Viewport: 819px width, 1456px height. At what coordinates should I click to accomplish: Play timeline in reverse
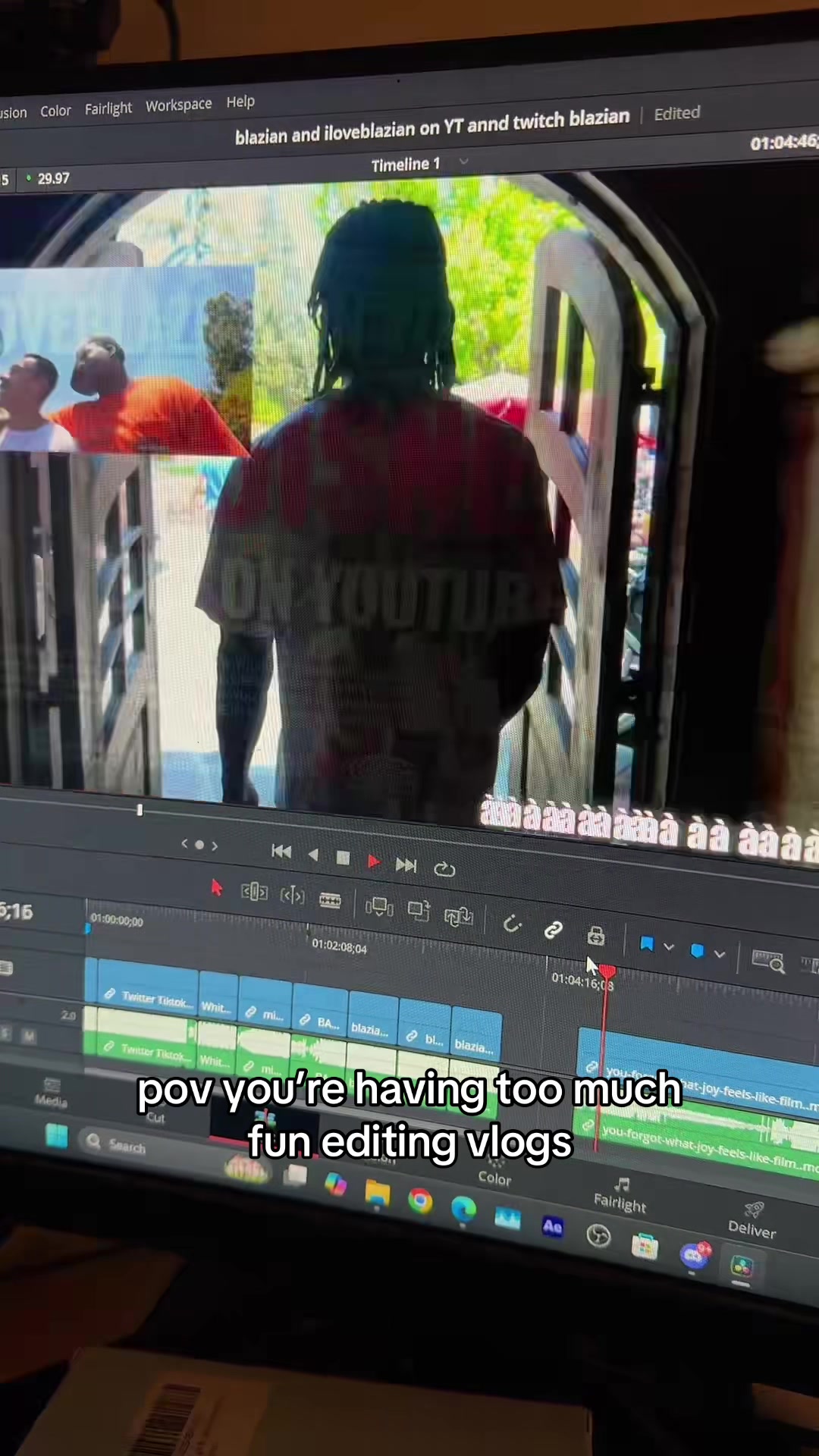click(313, 855)
